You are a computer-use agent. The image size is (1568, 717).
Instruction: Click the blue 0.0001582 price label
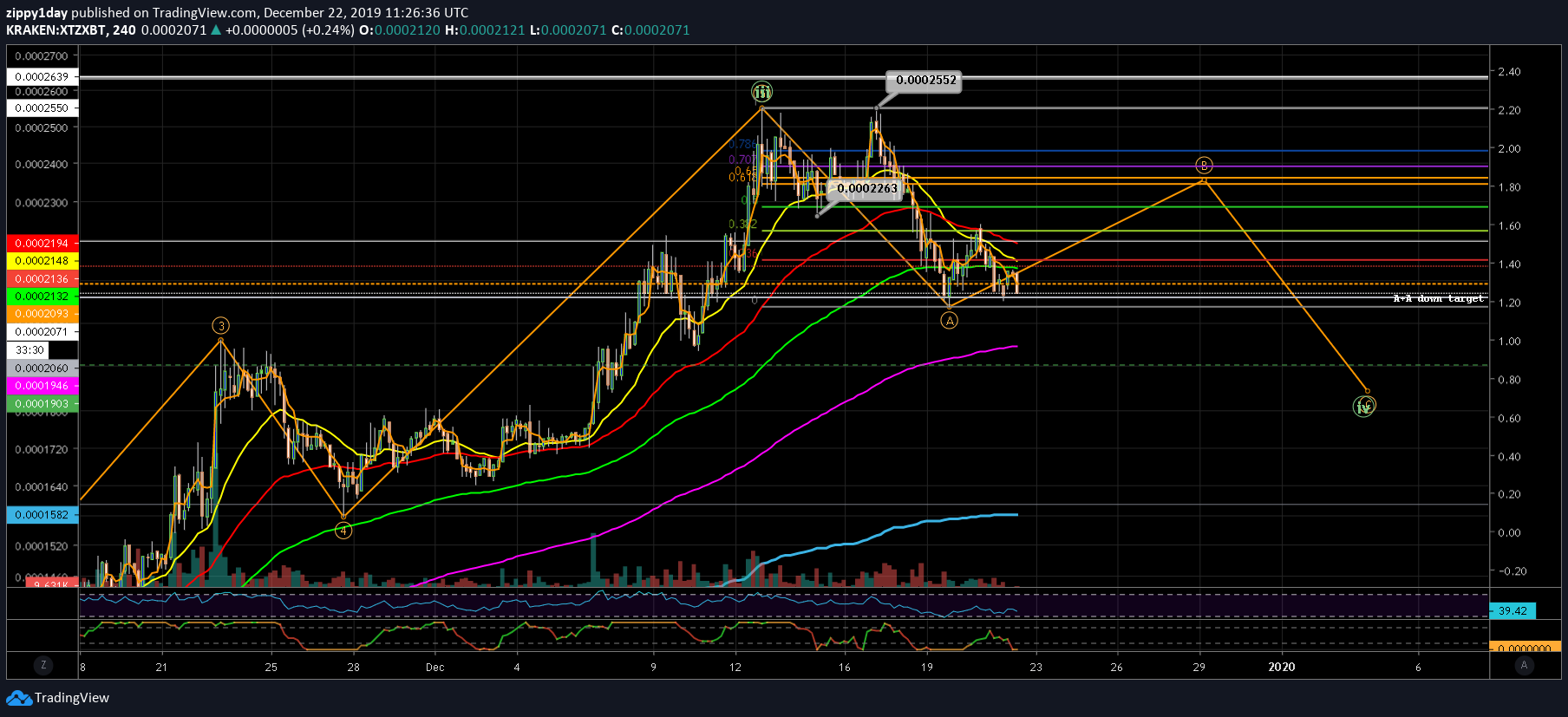(x=42, y=515)
